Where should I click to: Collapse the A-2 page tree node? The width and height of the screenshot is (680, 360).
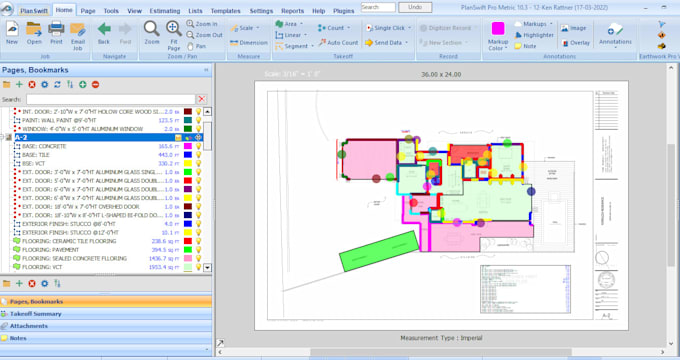(x=3, y=137)
